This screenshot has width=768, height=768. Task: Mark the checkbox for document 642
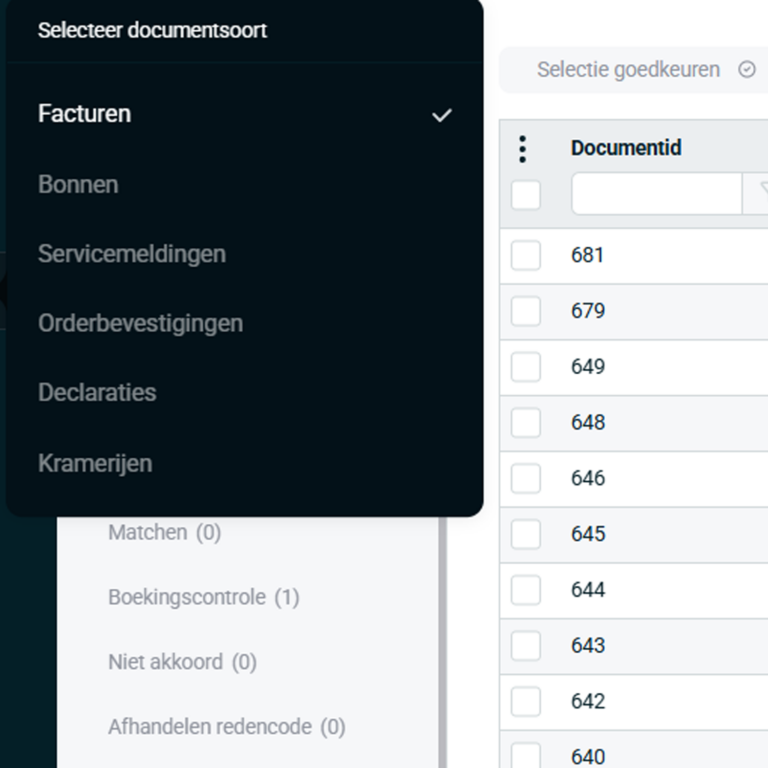coord(526,701)
